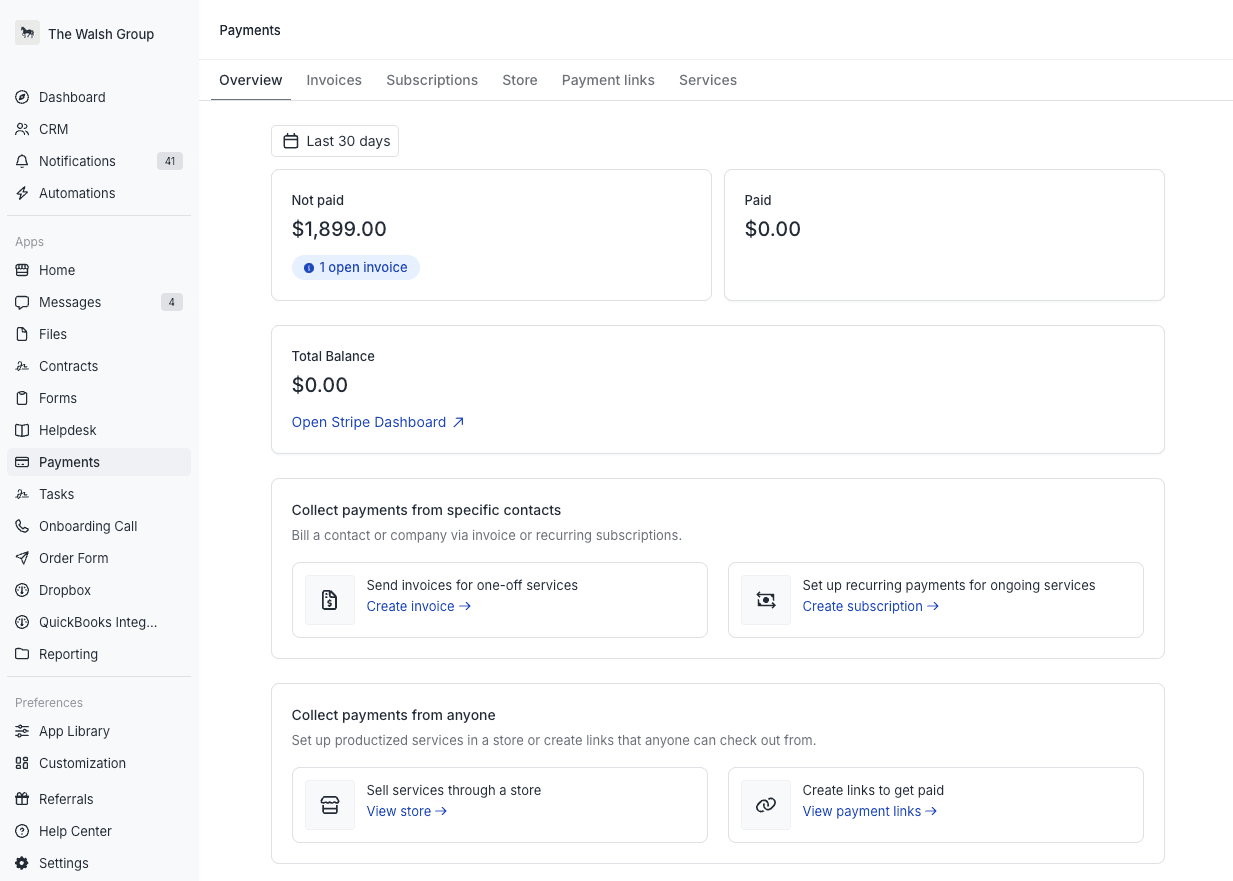Open the Last 30 days date filter

tap(335, 141)
